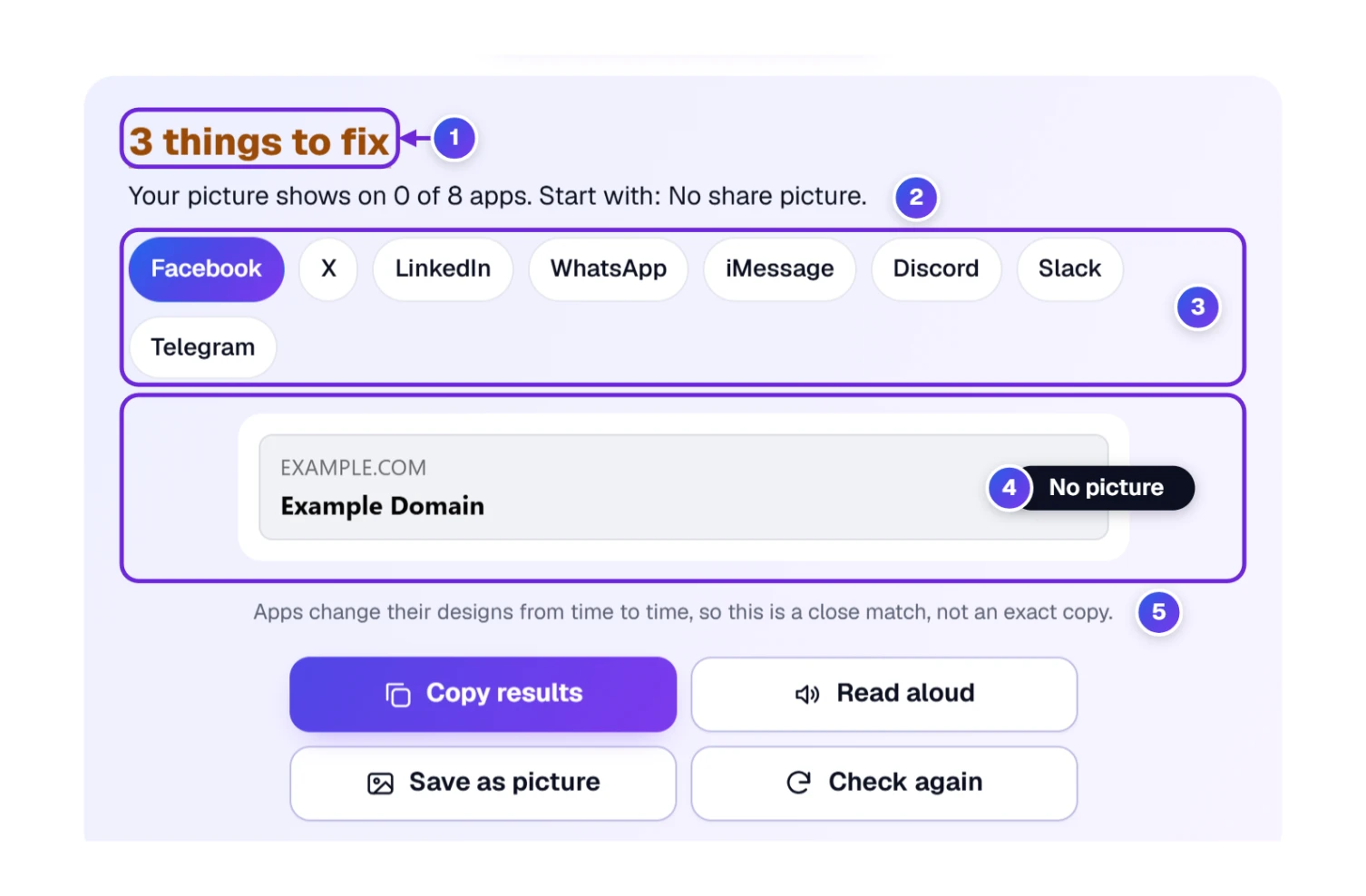1366x896 pixels.
Task: Click the refresh icon beside Check again
Action: click(798, 782)
